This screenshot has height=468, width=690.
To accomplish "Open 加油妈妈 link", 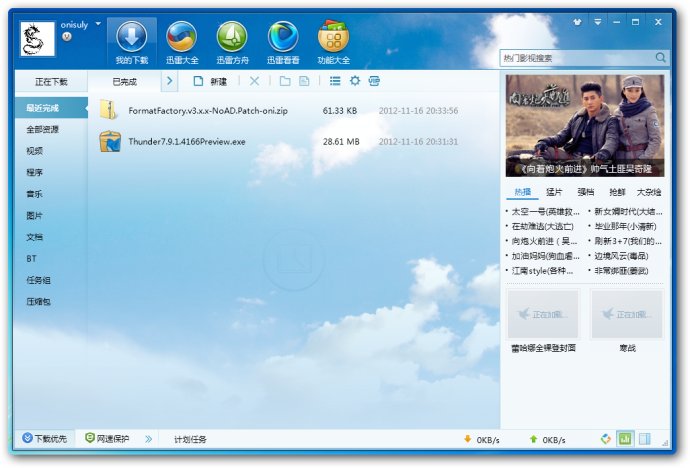I will (545, 256).
